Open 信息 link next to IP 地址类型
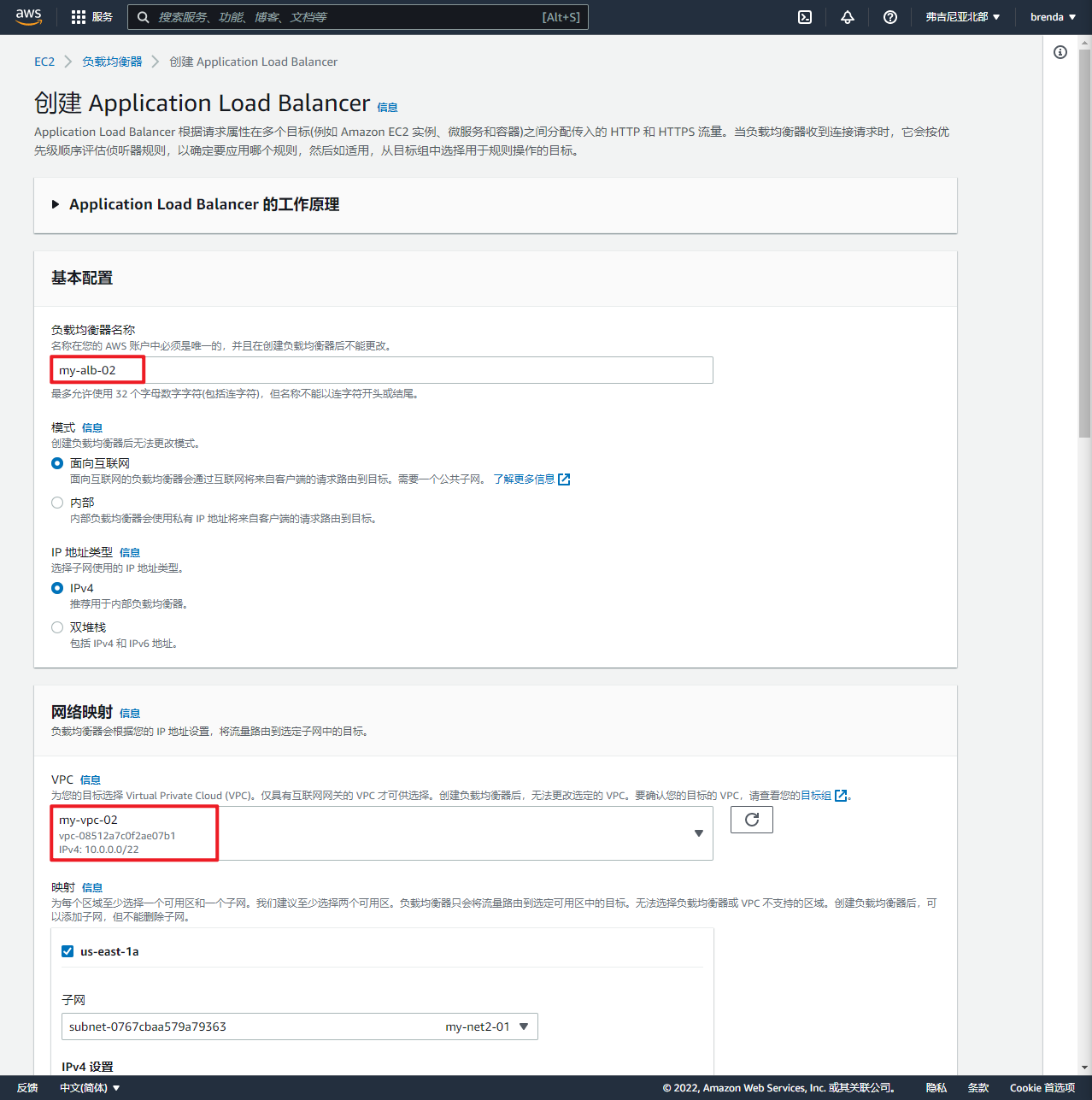 pyautogui.click(x=130, y=553)
